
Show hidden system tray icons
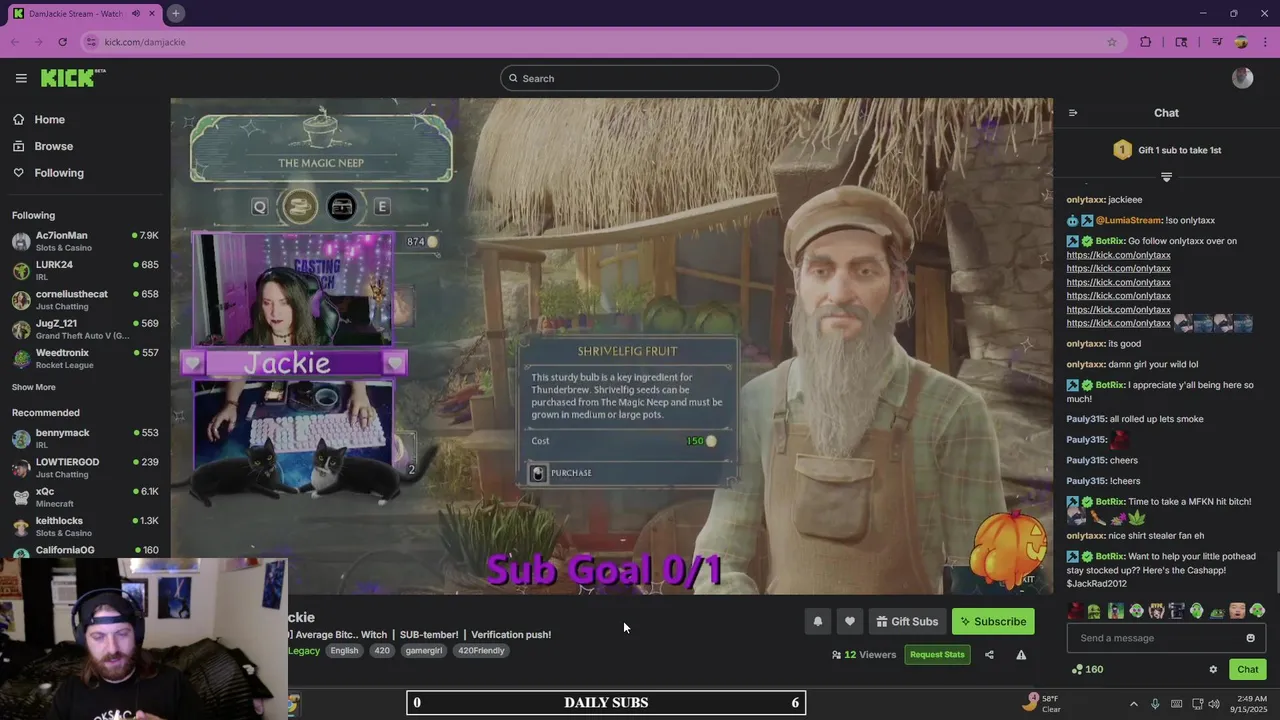[1133, 704]
